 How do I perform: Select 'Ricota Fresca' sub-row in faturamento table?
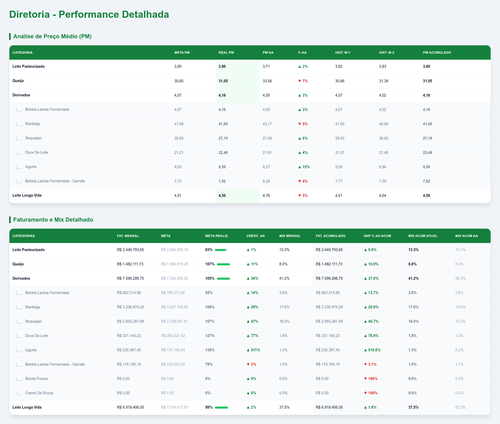pyautogui.click(x=250, y=379)
